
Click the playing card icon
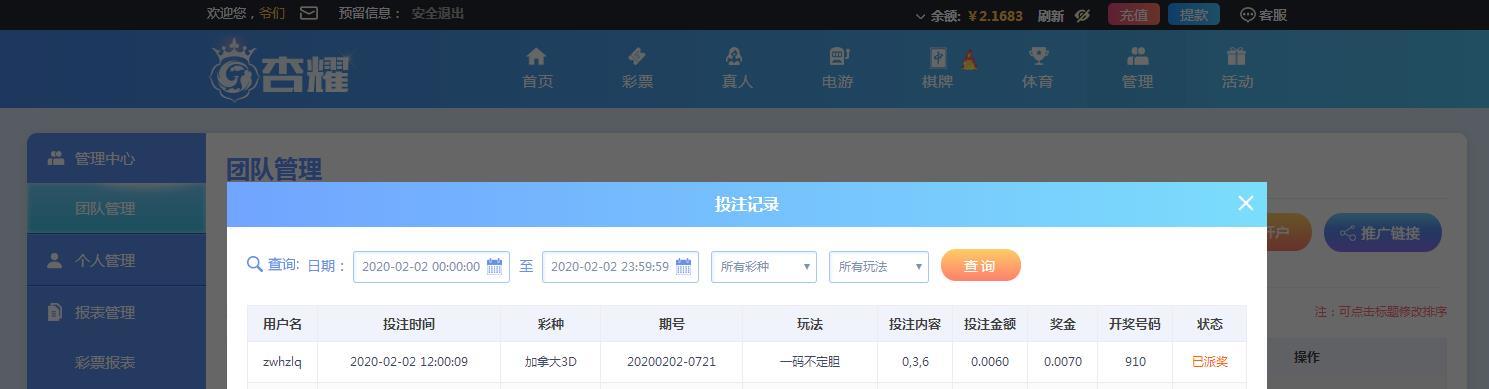[938, 57]
